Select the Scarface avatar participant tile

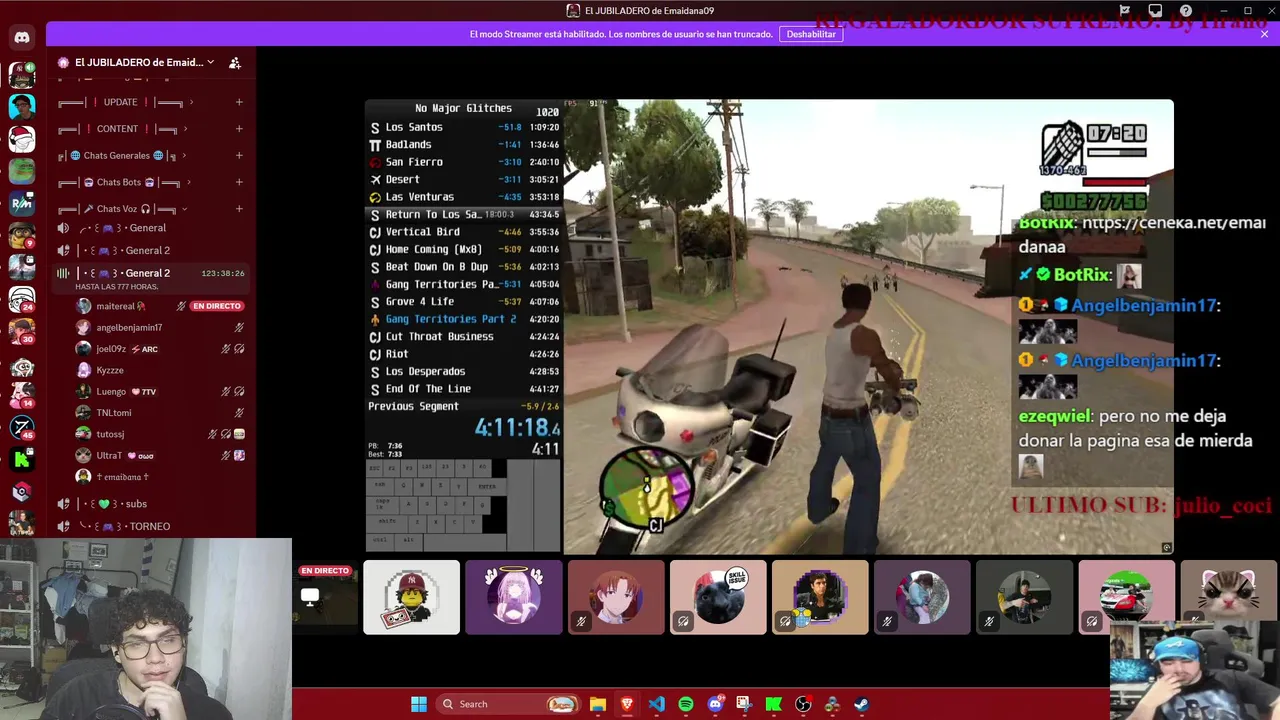tap(820, 597)
